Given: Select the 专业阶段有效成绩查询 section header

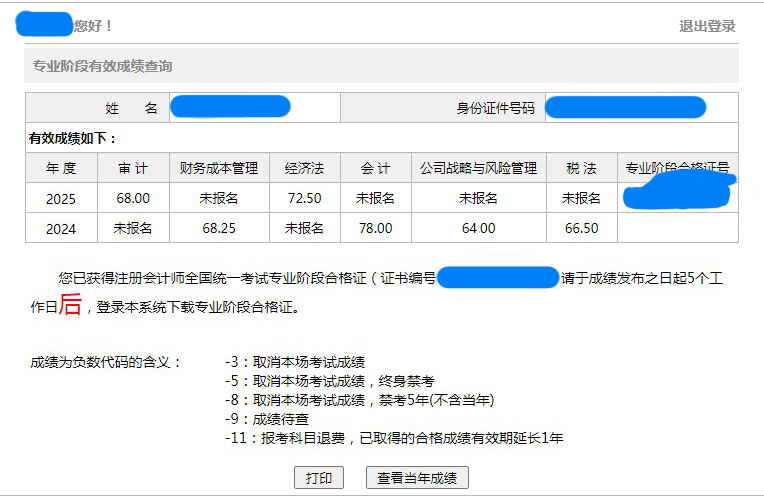Looking at the screenshot, I should tap(103, 66).
